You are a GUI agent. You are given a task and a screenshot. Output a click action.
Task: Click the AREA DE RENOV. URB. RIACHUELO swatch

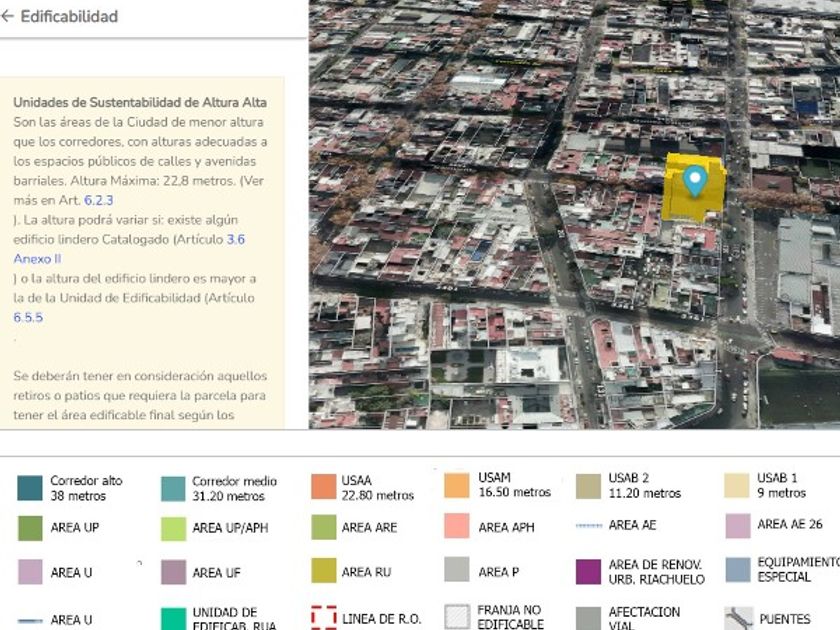click(588, 572)
